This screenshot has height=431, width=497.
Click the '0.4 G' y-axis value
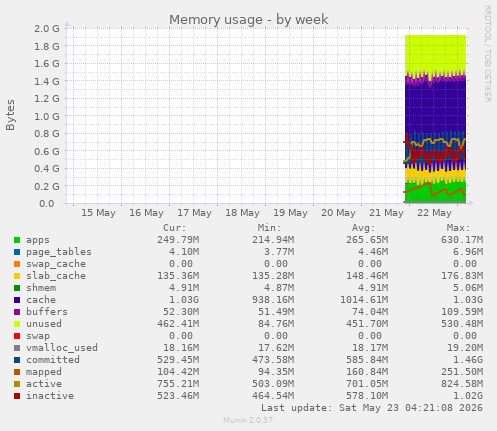point(47,168)
